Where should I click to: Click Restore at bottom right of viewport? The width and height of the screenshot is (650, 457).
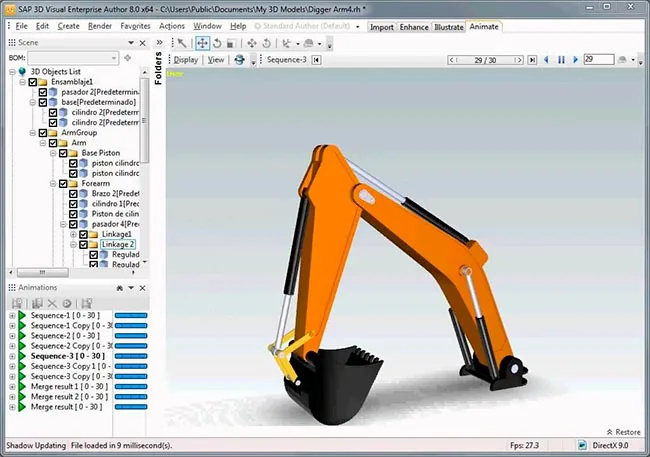point(623,432)
